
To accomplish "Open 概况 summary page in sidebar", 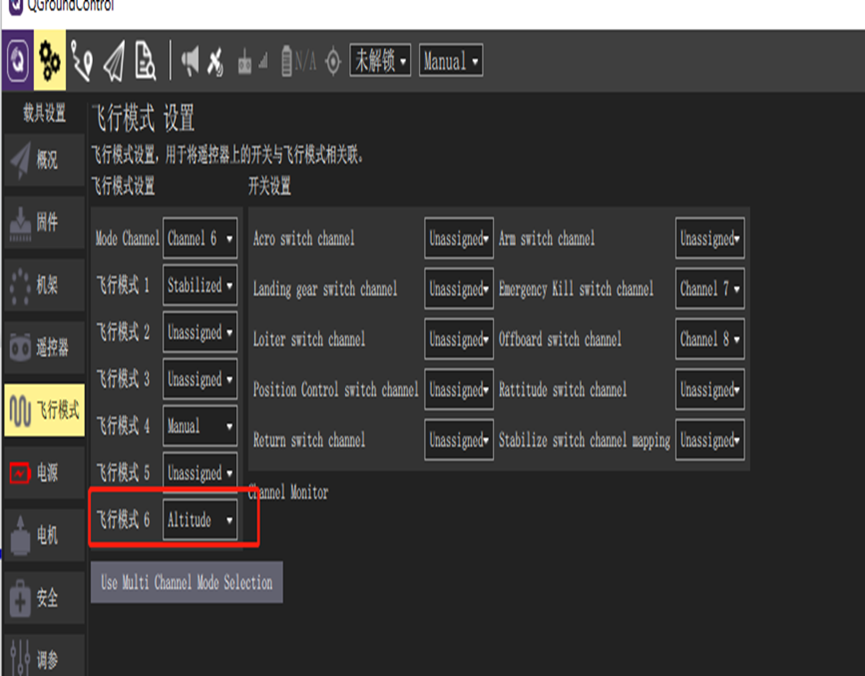I will click(44, 159).
